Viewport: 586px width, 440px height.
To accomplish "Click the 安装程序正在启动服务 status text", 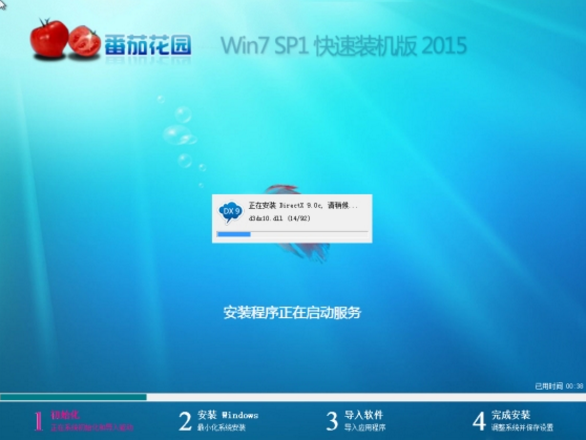I will [x=292, y=313].
